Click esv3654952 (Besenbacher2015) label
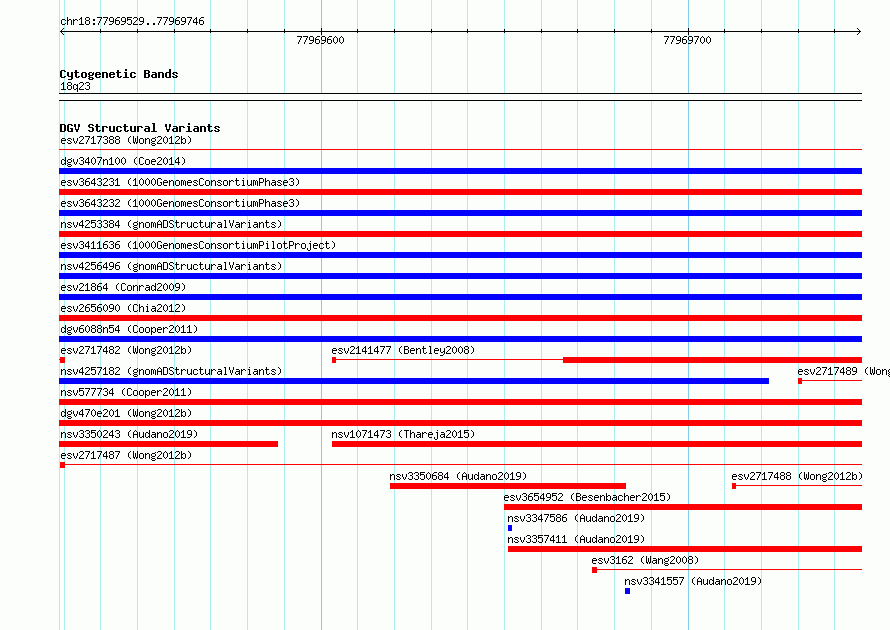The image size is (890, 630). (x=587, y=497)
